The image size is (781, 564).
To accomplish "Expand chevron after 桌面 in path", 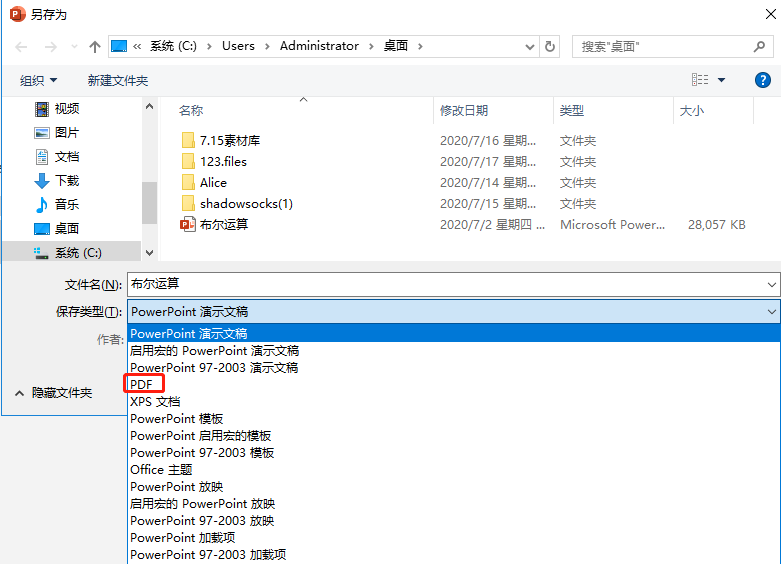I will 420,46.
